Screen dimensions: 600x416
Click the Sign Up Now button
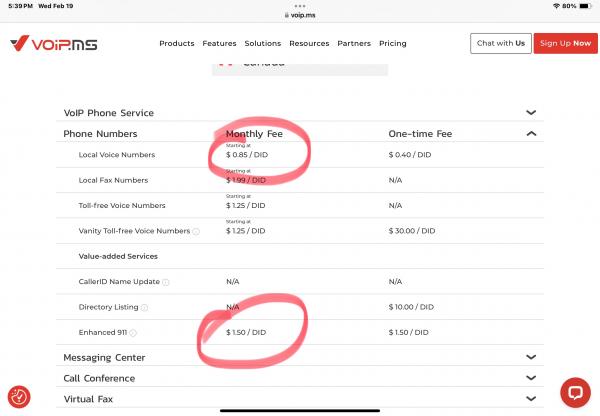(565, 44)
